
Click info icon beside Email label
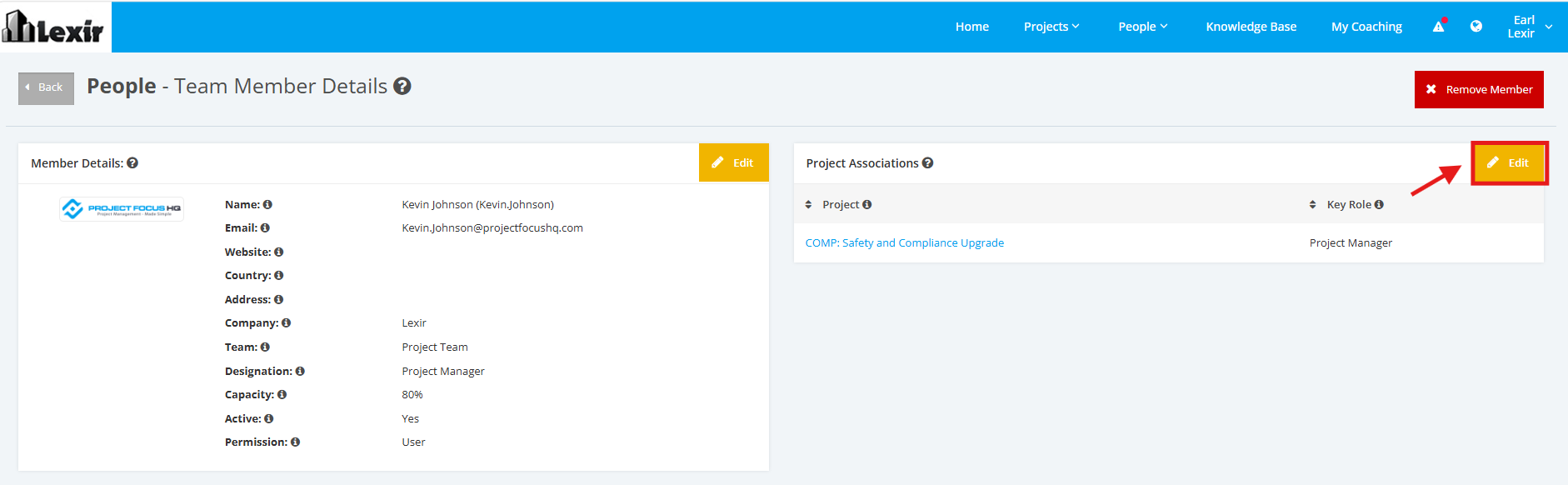[x=265, y=227]
